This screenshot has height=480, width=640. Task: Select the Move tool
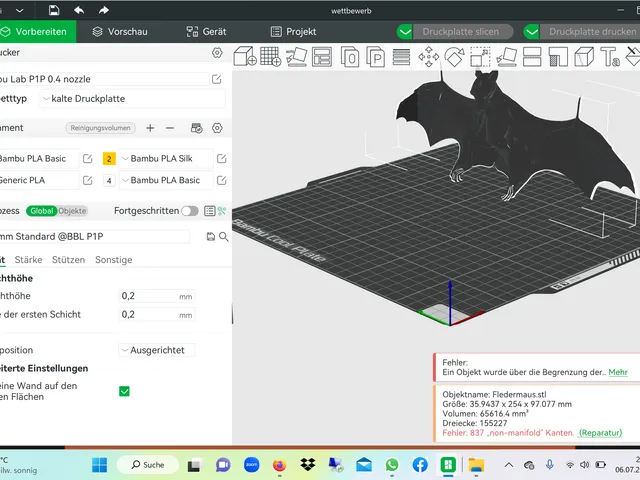coord(429,57)
